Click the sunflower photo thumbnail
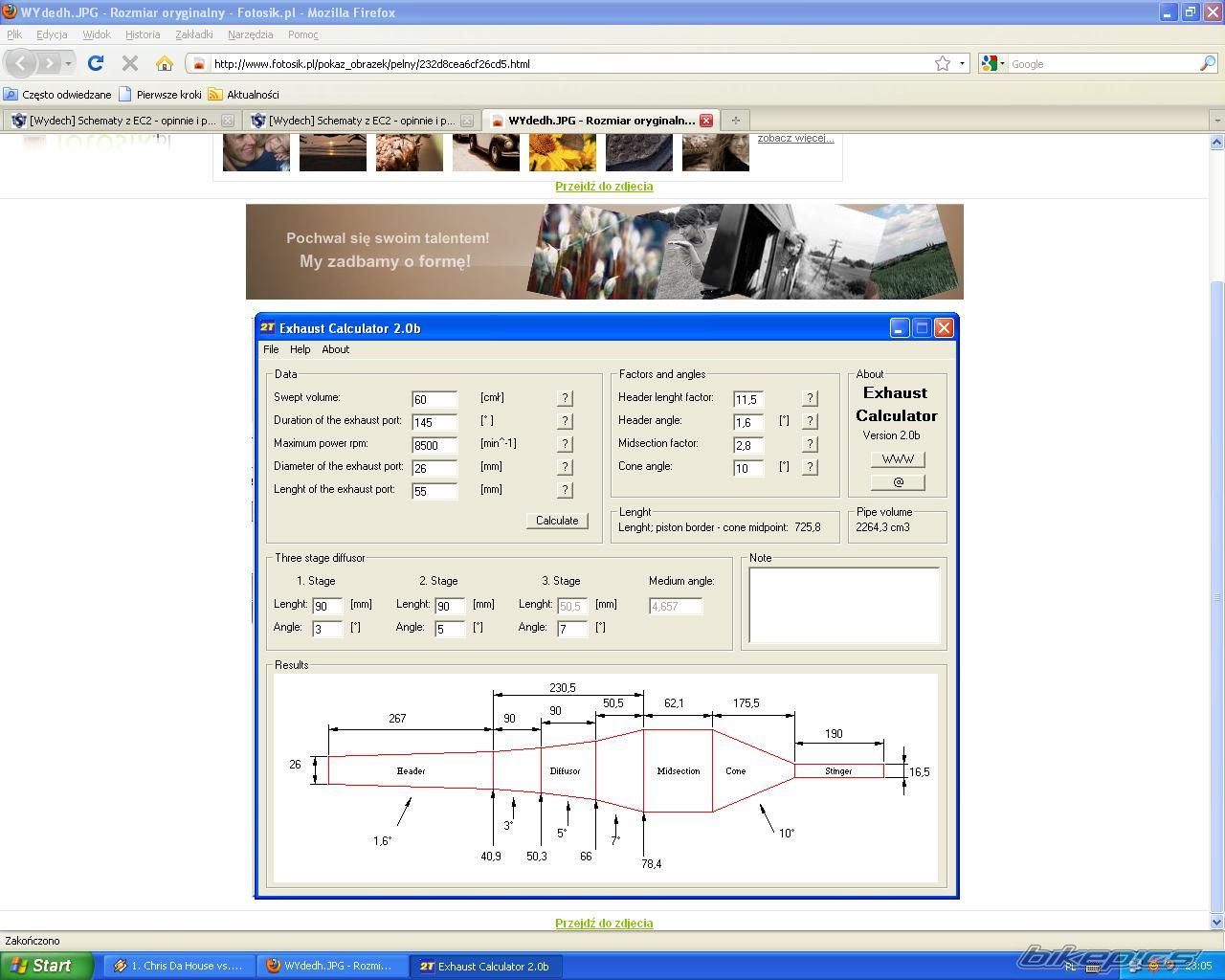1225x980 pixels. pyautogui.click(x=562, y=151)
